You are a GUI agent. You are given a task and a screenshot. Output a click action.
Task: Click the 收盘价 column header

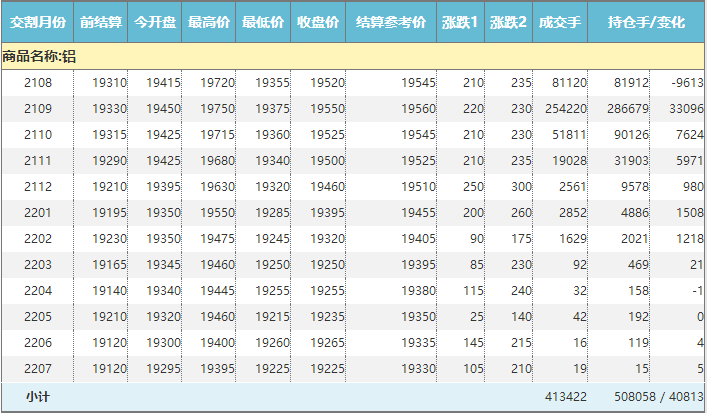318,22
